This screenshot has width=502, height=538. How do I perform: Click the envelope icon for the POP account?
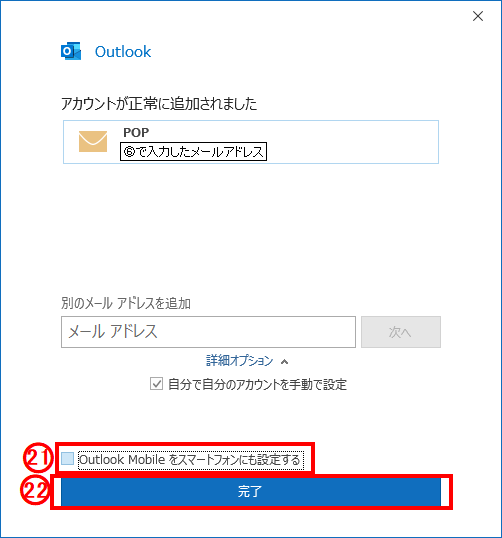click(93, 141)
